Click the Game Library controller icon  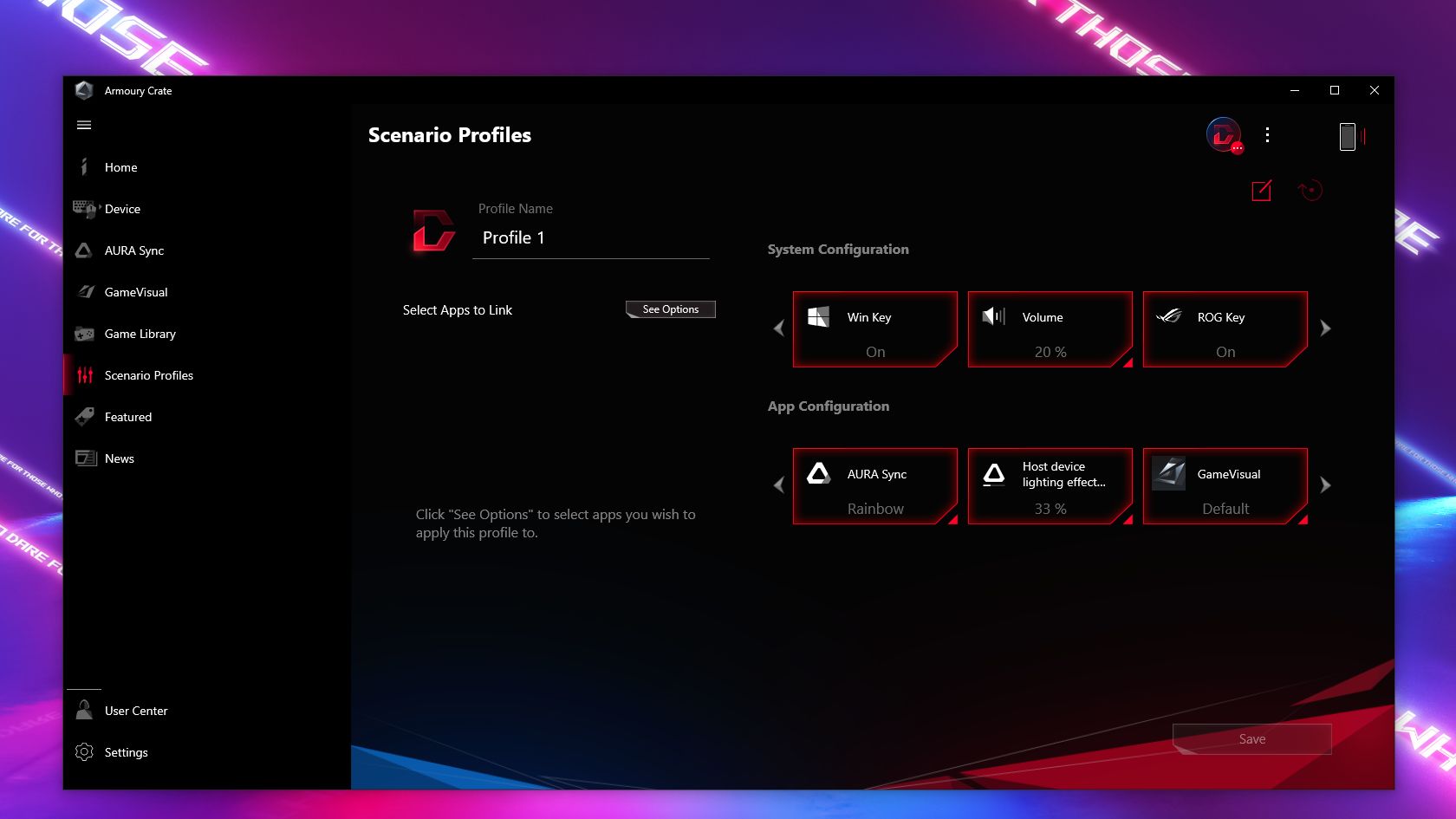tap(84, 334)
